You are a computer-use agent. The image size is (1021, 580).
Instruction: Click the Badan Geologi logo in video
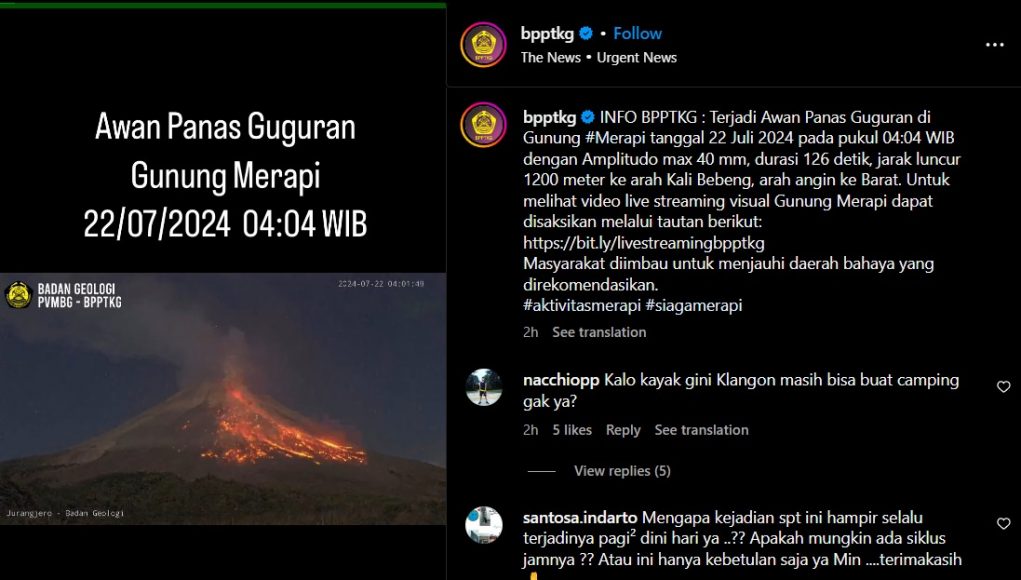[x=18, y=295]
